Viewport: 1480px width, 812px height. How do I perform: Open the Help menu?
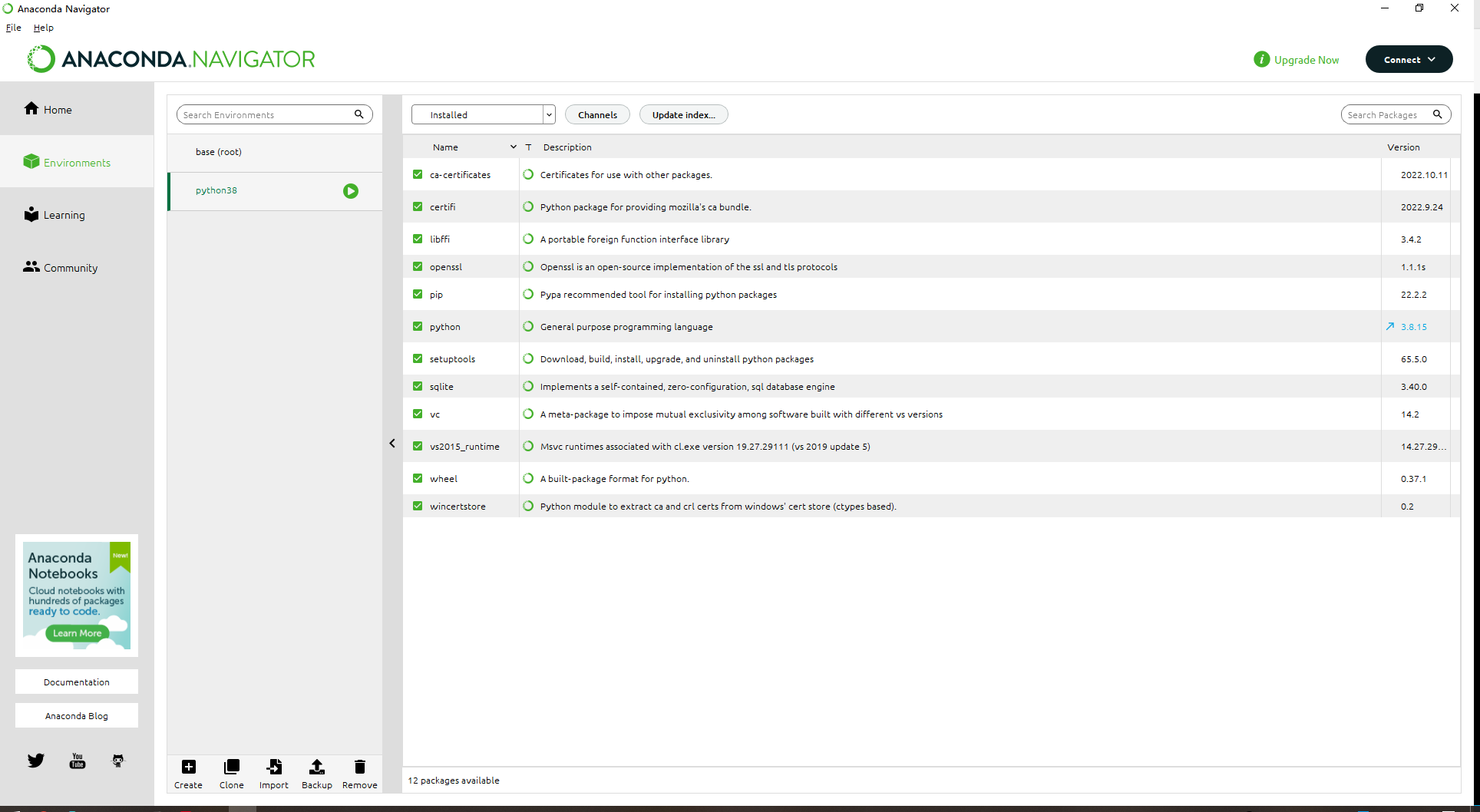pos(43,28)
